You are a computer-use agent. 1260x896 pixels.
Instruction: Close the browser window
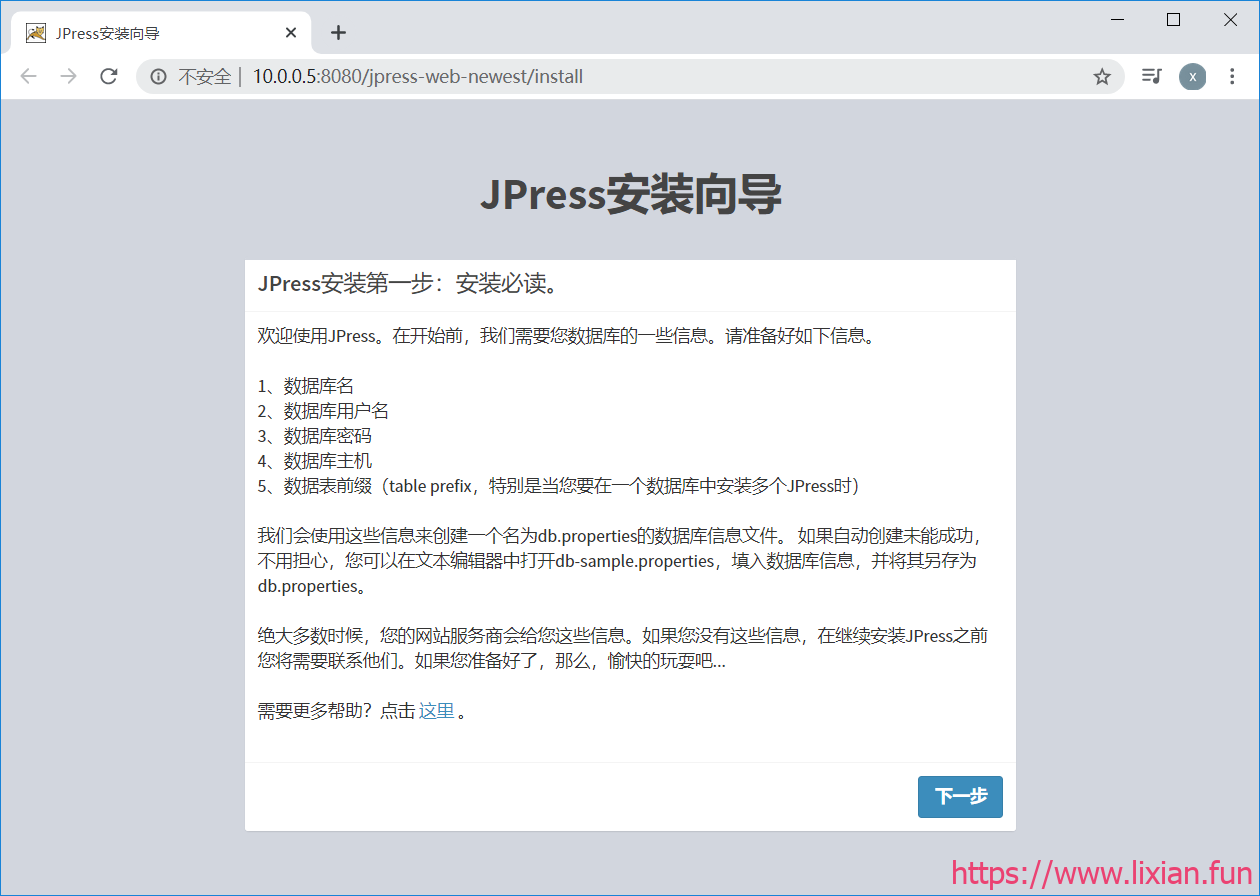pyautogui.click(x=1231, y=19)
